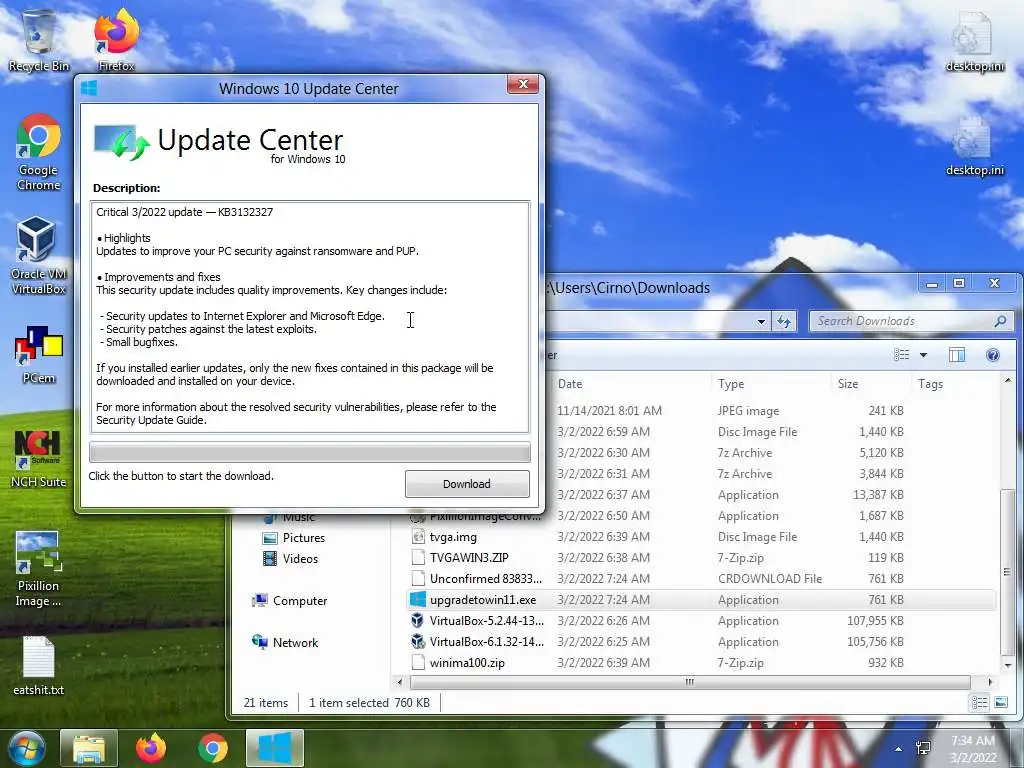Click the Update Center progress bar
The height and width of the screenshot is (768, 1024).
tap(310, 452)
